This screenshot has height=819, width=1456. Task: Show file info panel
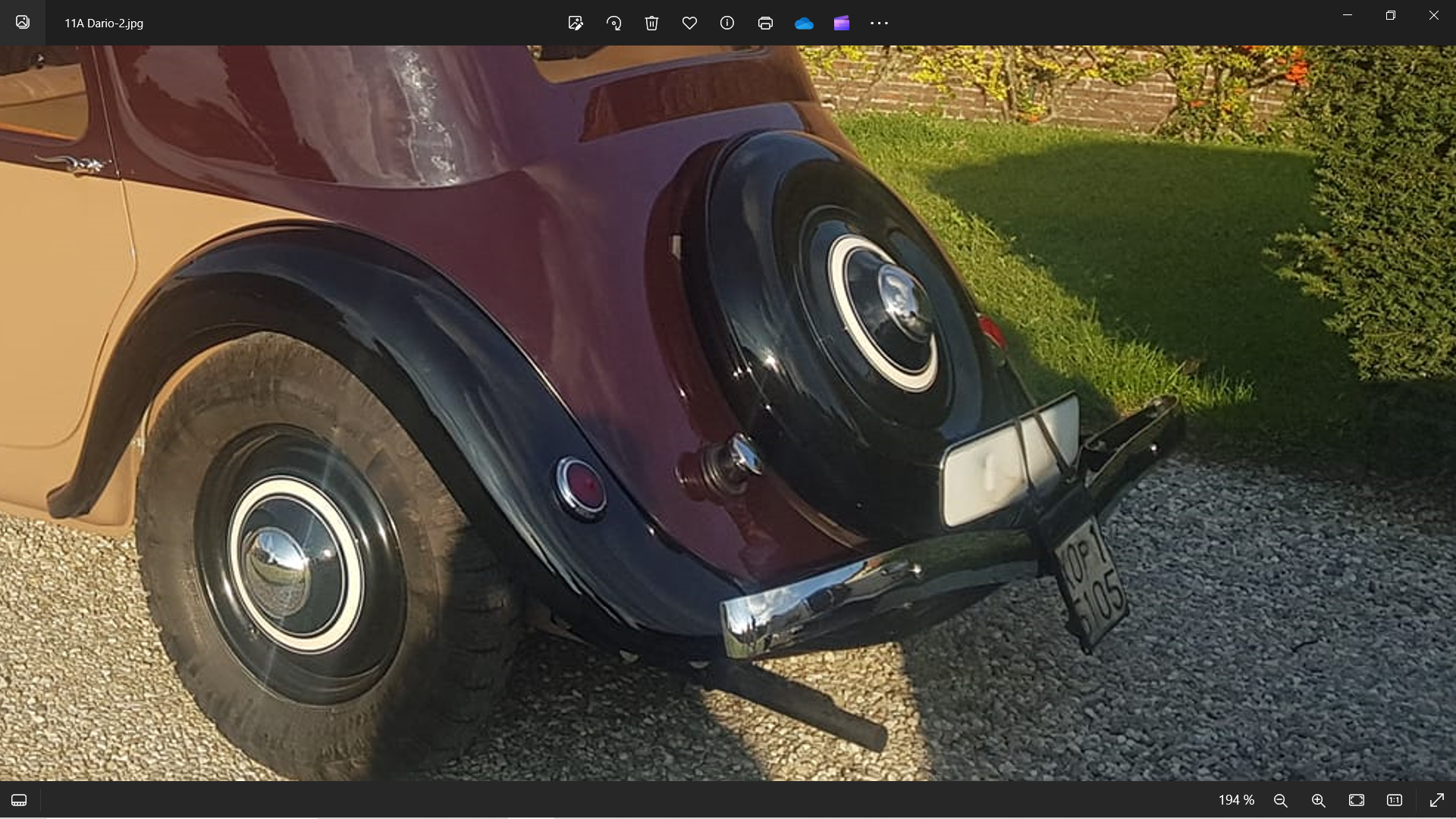[727, 23]
